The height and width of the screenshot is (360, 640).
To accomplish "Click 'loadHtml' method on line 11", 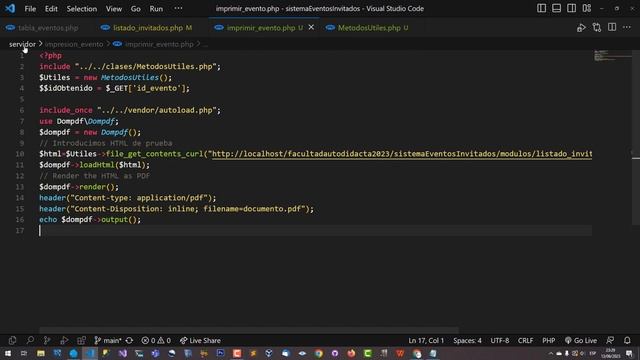I will 97,165.
